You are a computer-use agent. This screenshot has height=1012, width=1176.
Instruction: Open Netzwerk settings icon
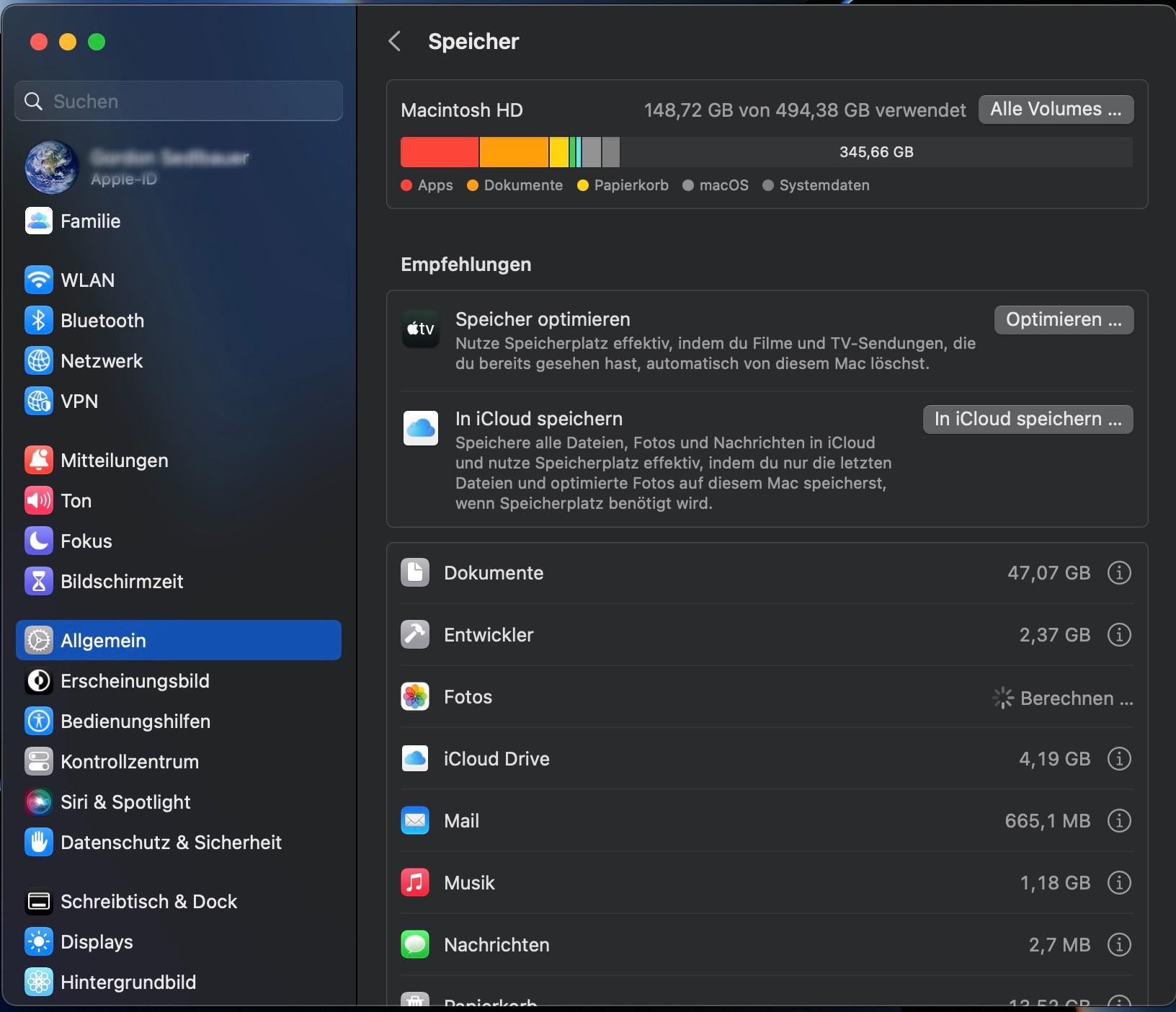39,360
